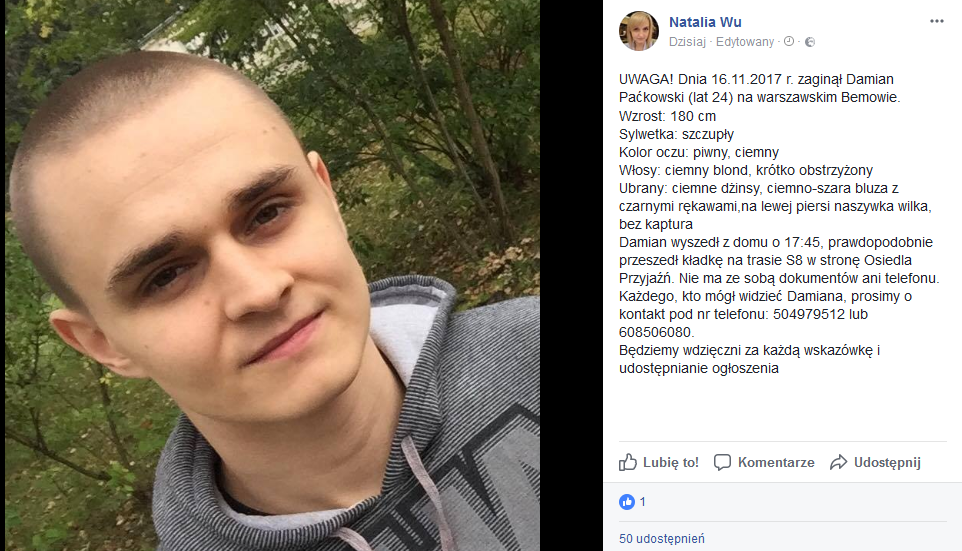Show who reacted via count 1
The height and width of the screenshot is (551, 962).
tap(642, 502)
